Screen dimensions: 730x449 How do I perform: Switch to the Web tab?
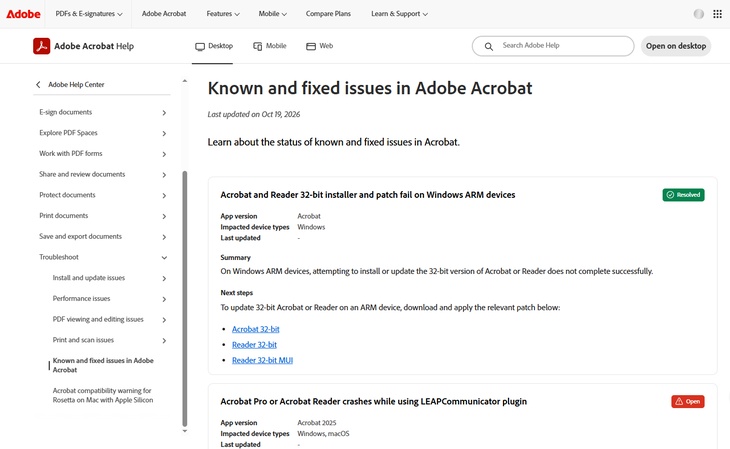[319, 46]
